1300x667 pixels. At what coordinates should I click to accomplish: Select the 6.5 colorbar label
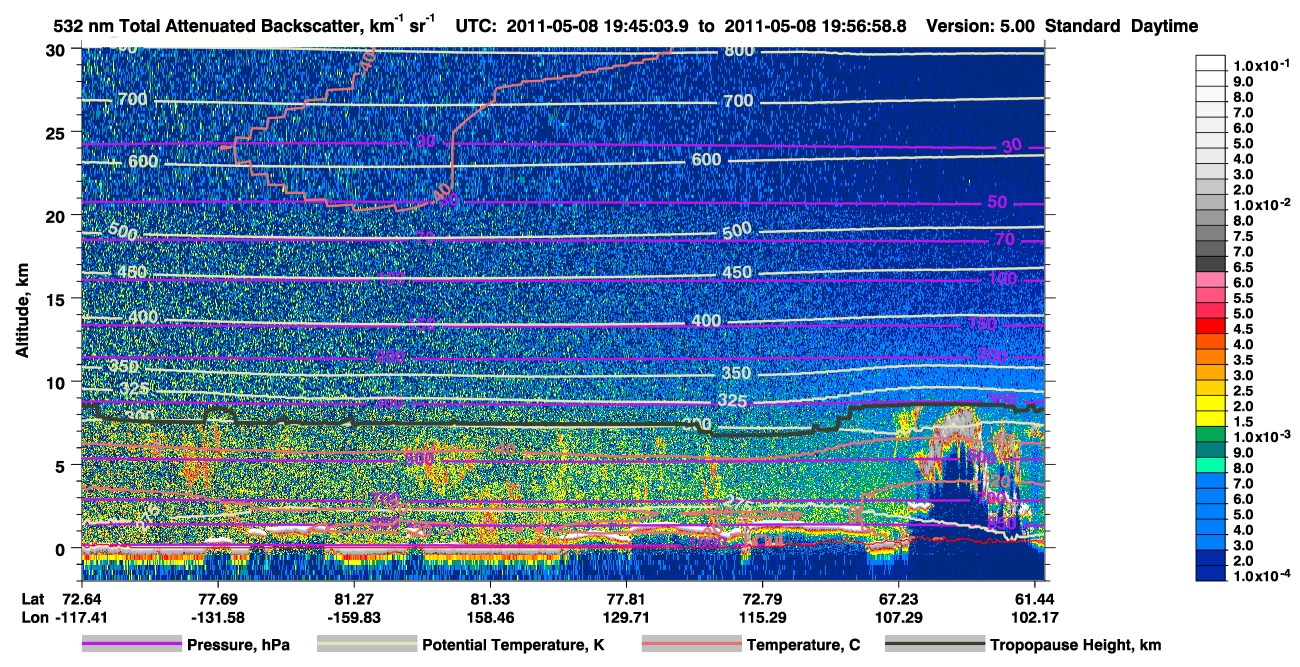1243,268
